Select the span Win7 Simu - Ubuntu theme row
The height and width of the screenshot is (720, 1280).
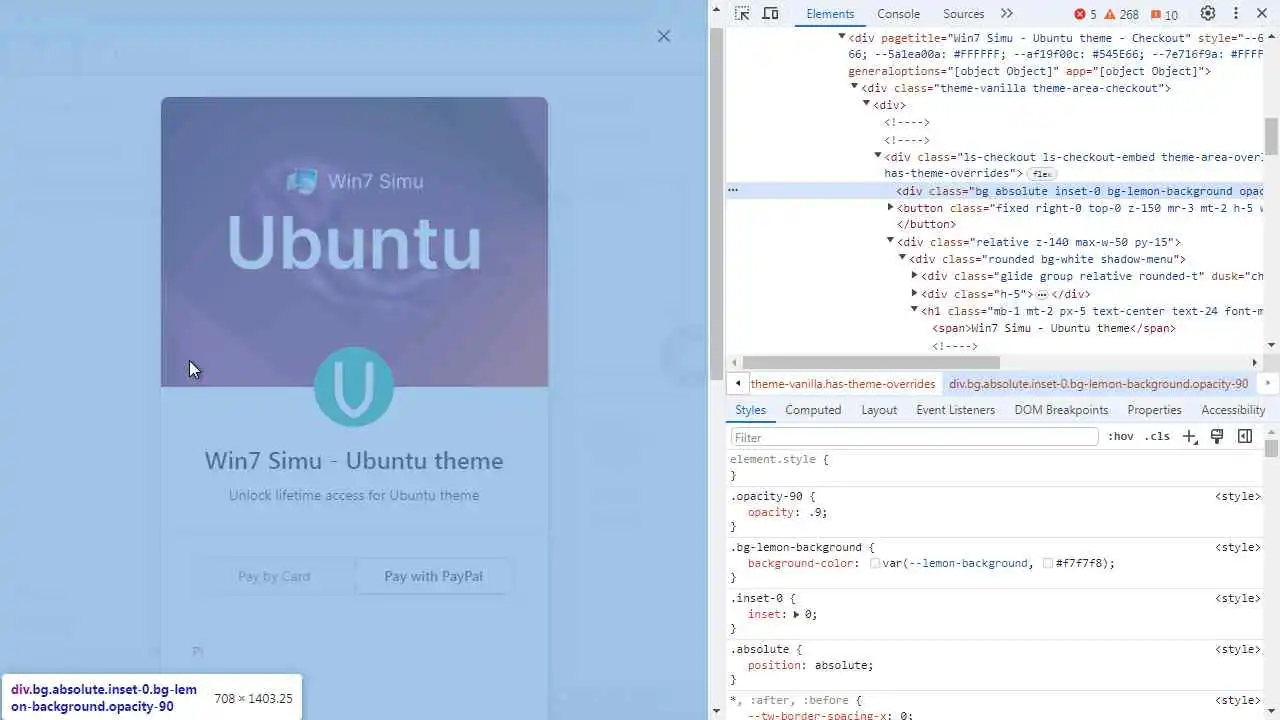click(1054, 328)
